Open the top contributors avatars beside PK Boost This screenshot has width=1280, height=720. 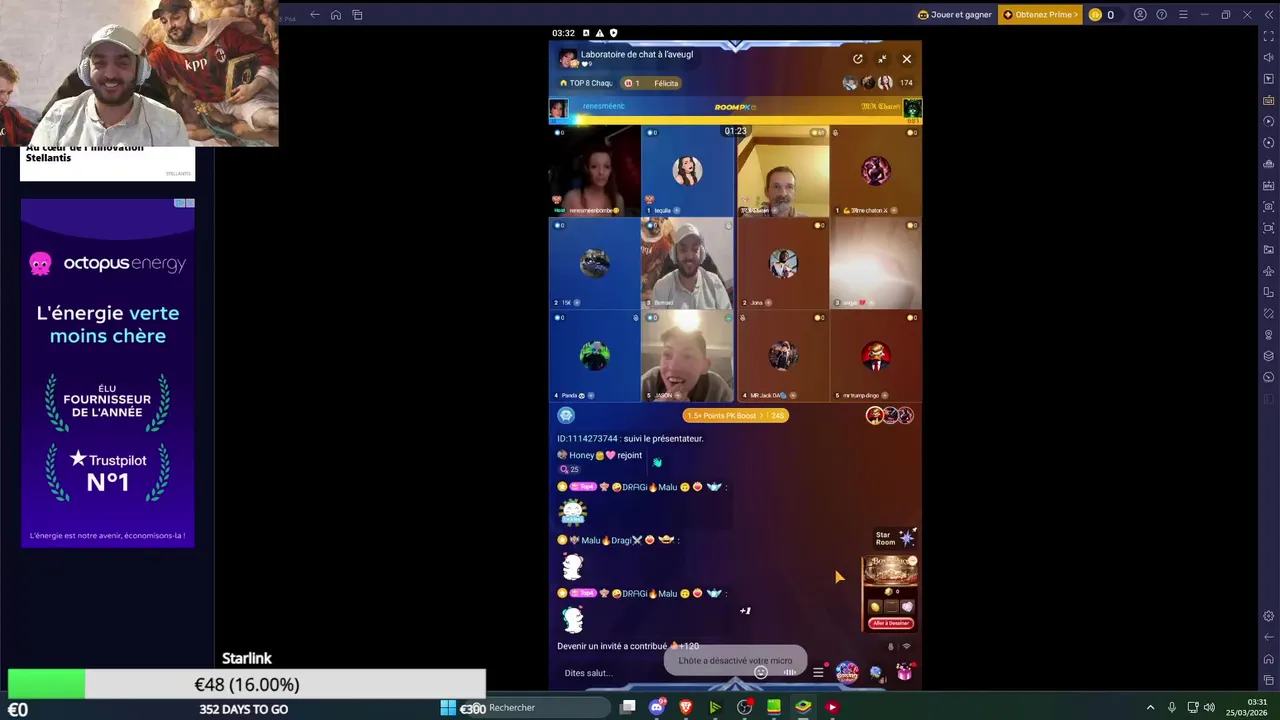[890, 415]
